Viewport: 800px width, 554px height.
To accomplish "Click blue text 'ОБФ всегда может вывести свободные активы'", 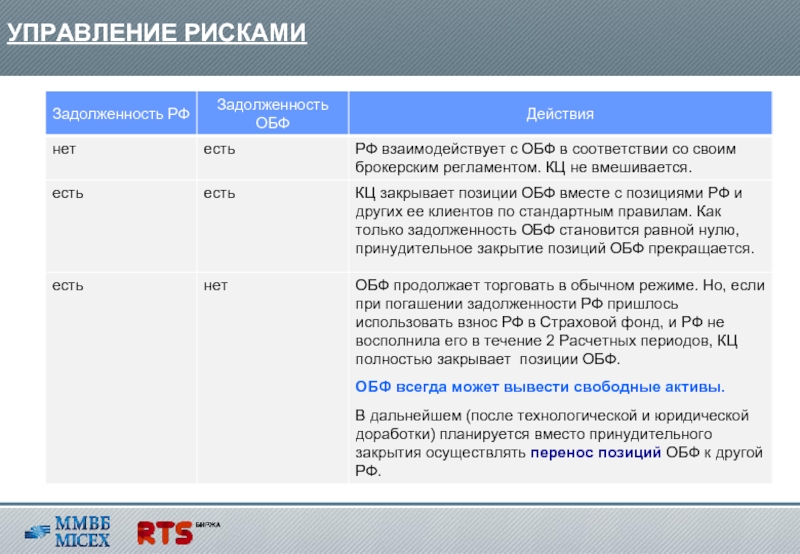I will click(x=540, y=387).
